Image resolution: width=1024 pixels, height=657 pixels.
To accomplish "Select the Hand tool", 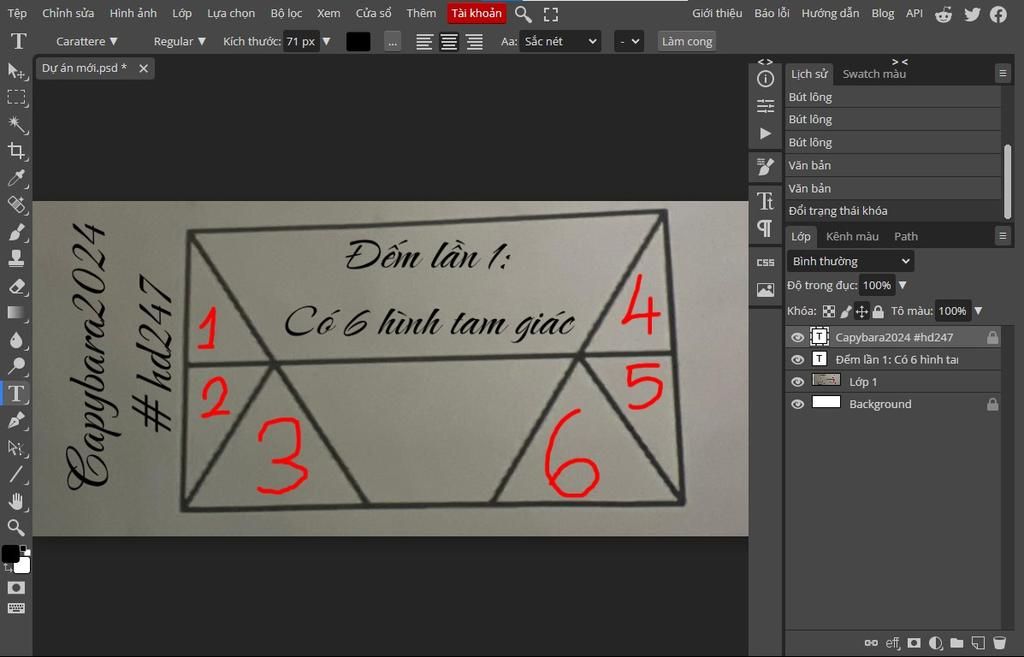I will point(16,501).
